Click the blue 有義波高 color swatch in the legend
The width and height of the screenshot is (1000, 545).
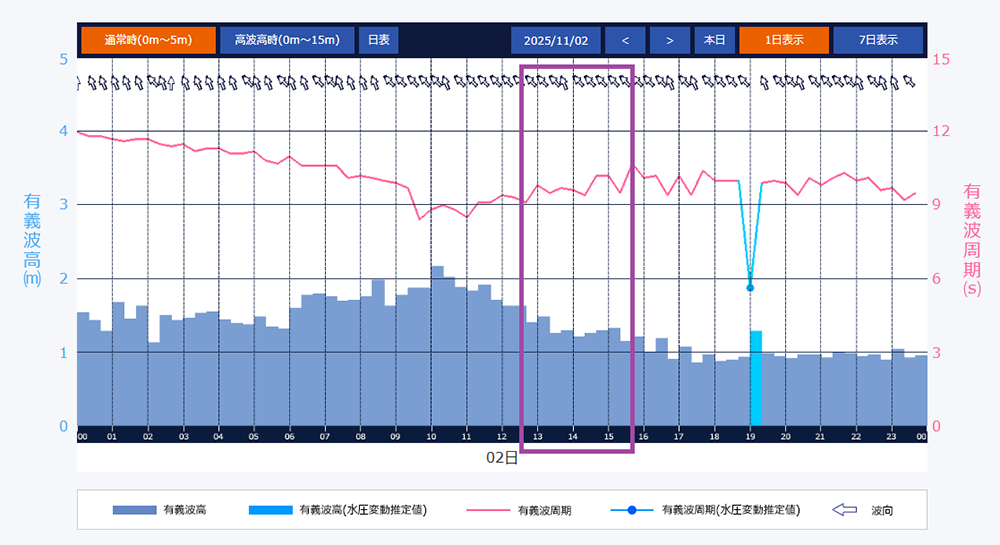click(134, 510)
